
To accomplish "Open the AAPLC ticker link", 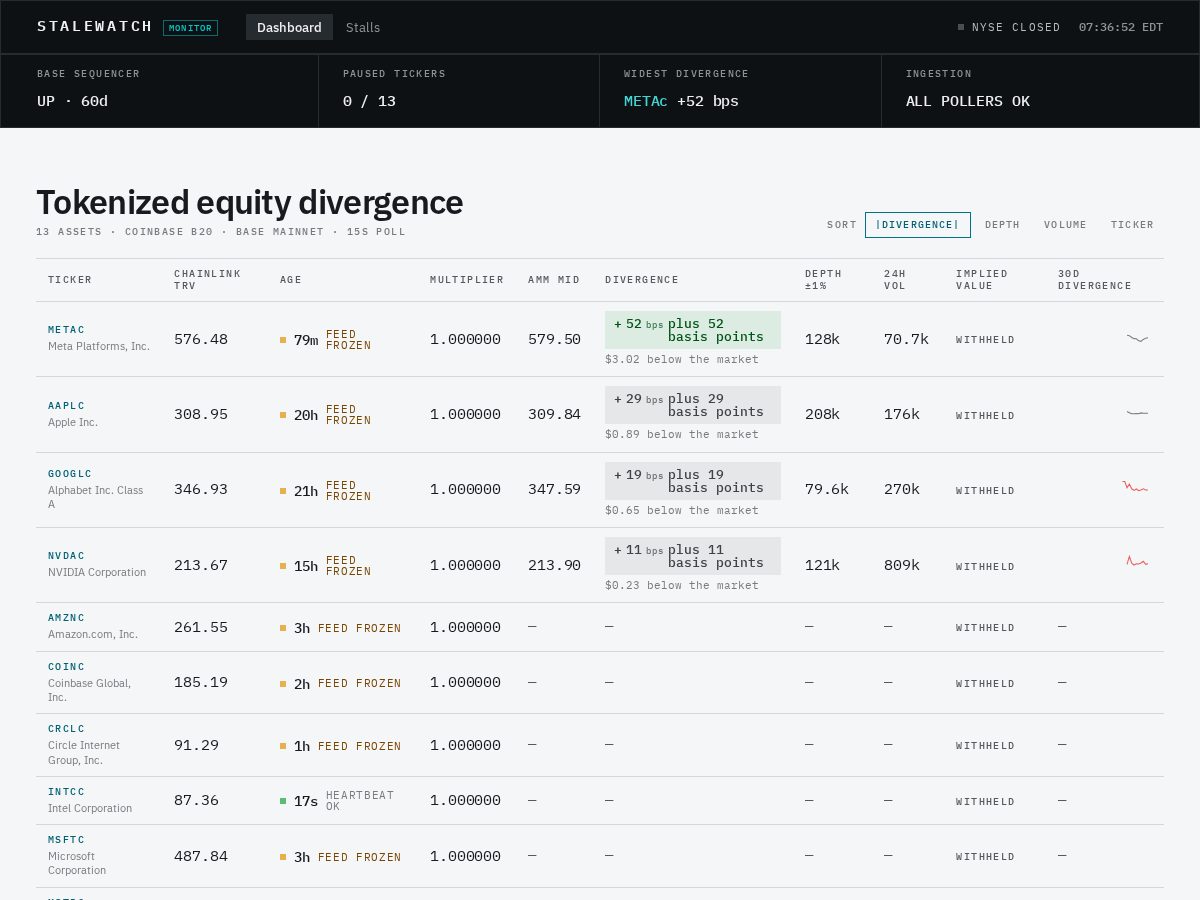I will pyautogui.click(x=67, y=406).
